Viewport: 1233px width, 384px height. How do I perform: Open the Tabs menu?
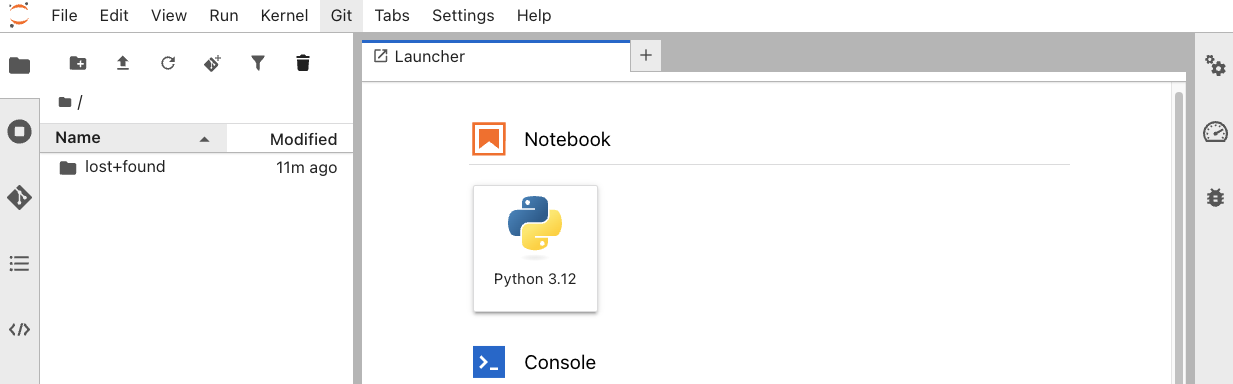click(393, 16)
